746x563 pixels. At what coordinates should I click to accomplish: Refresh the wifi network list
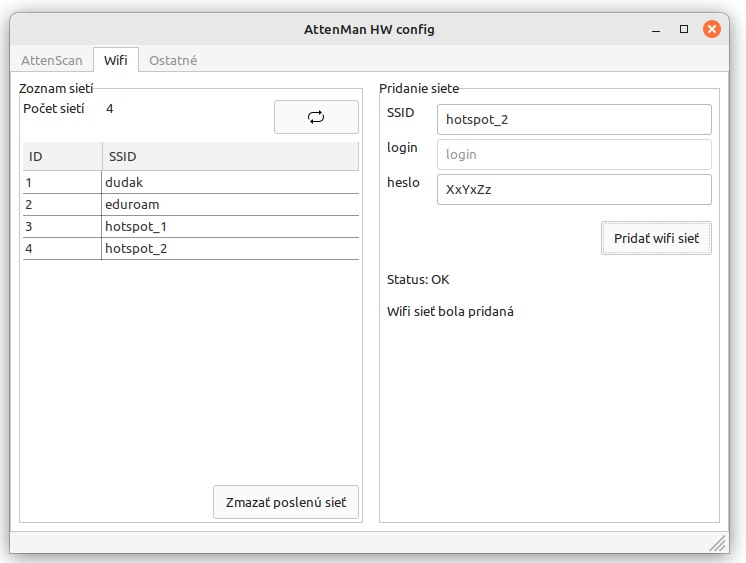click(x=316, y=117)
